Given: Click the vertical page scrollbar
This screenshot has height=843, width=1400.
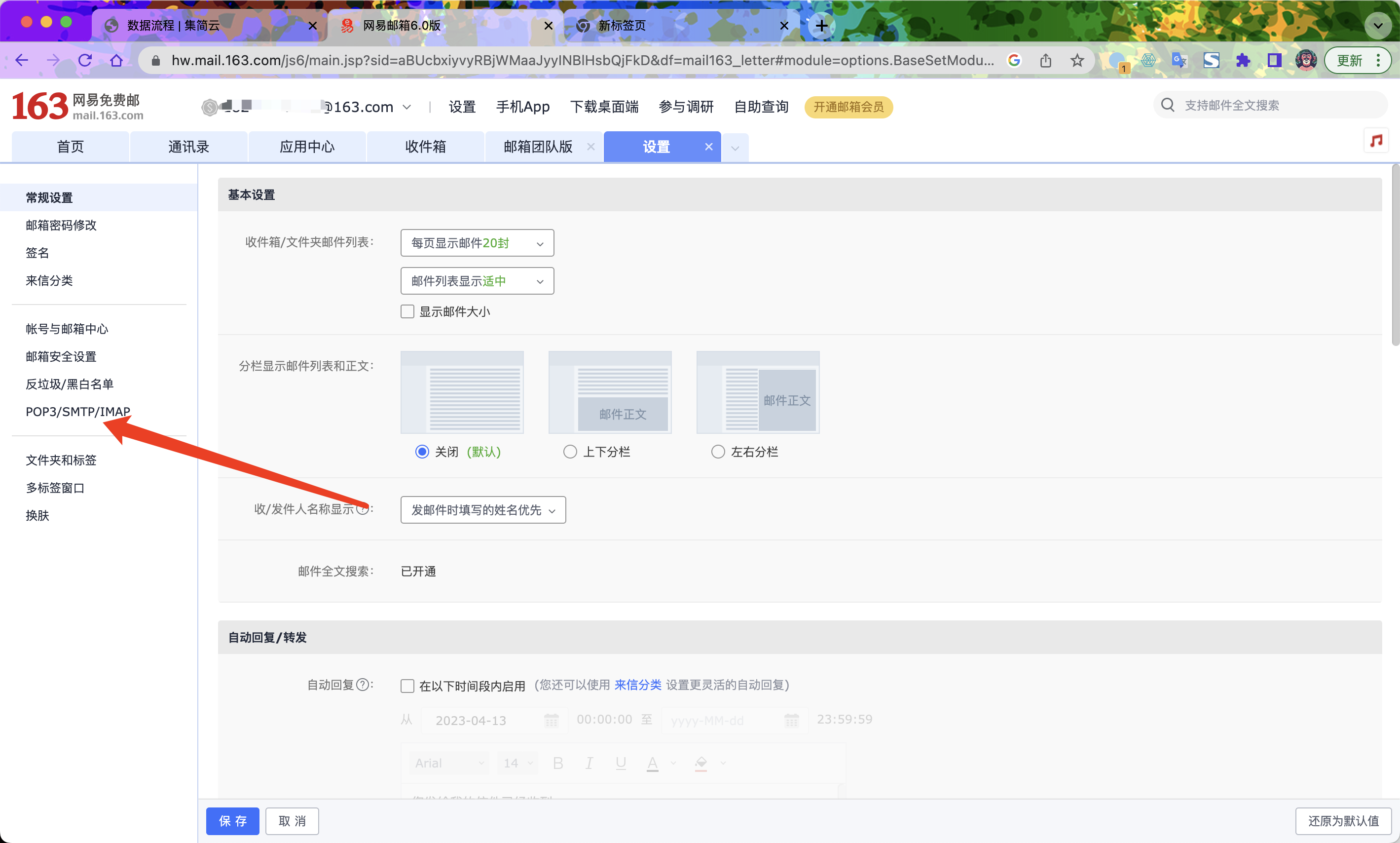Looking at the screenshot, I should [x=1395, y=256].
